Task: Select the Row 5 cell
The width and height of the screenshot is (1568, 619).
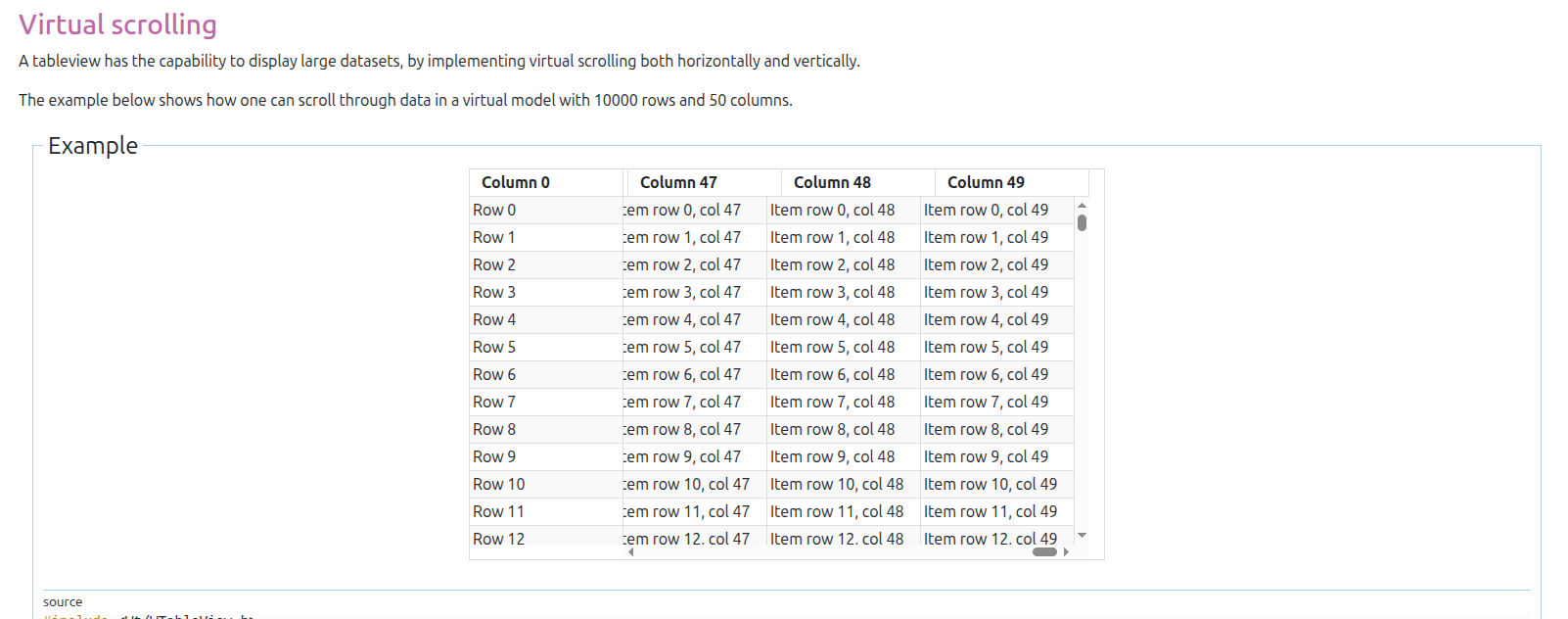Action: point(545,347)
